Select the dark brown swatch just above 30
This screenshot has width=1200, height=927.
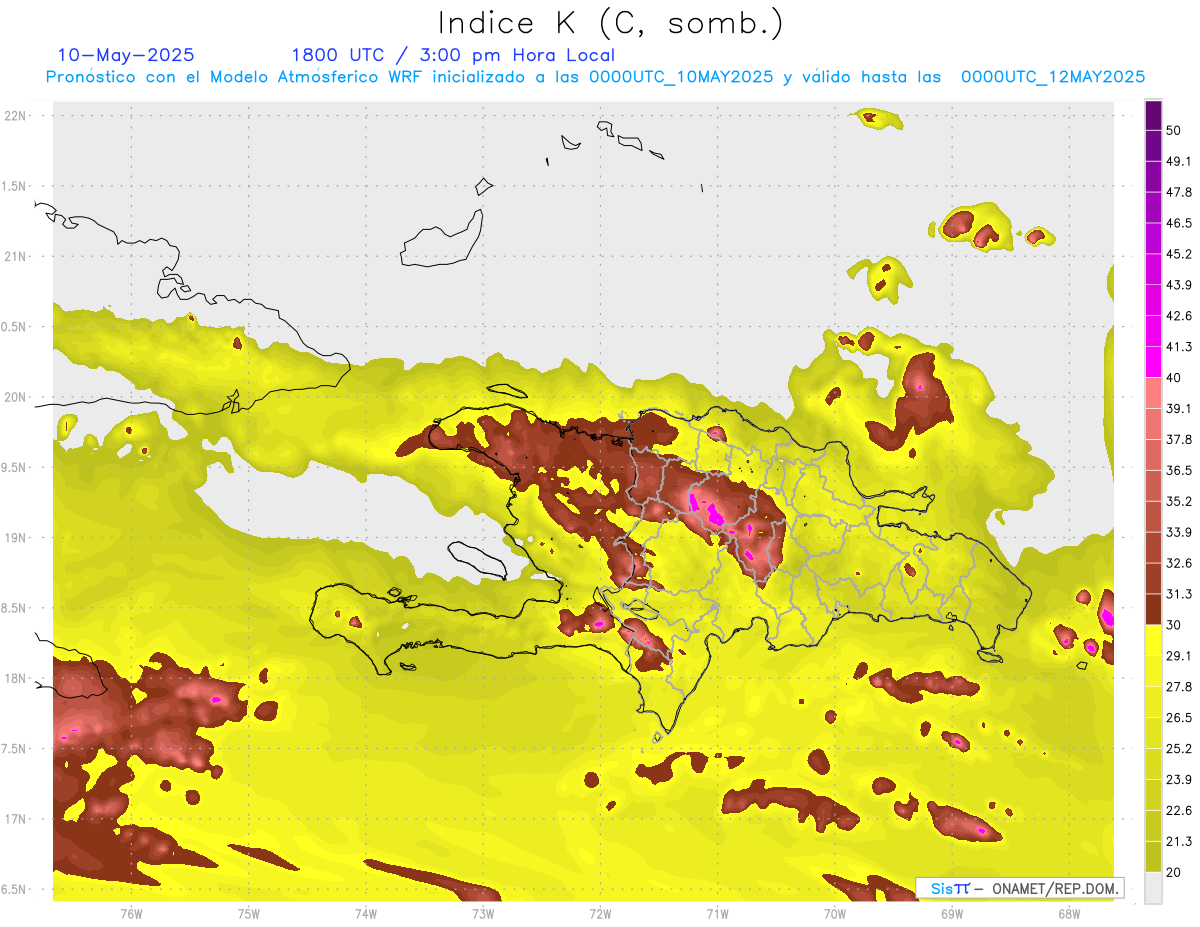tap(1153, 610)
